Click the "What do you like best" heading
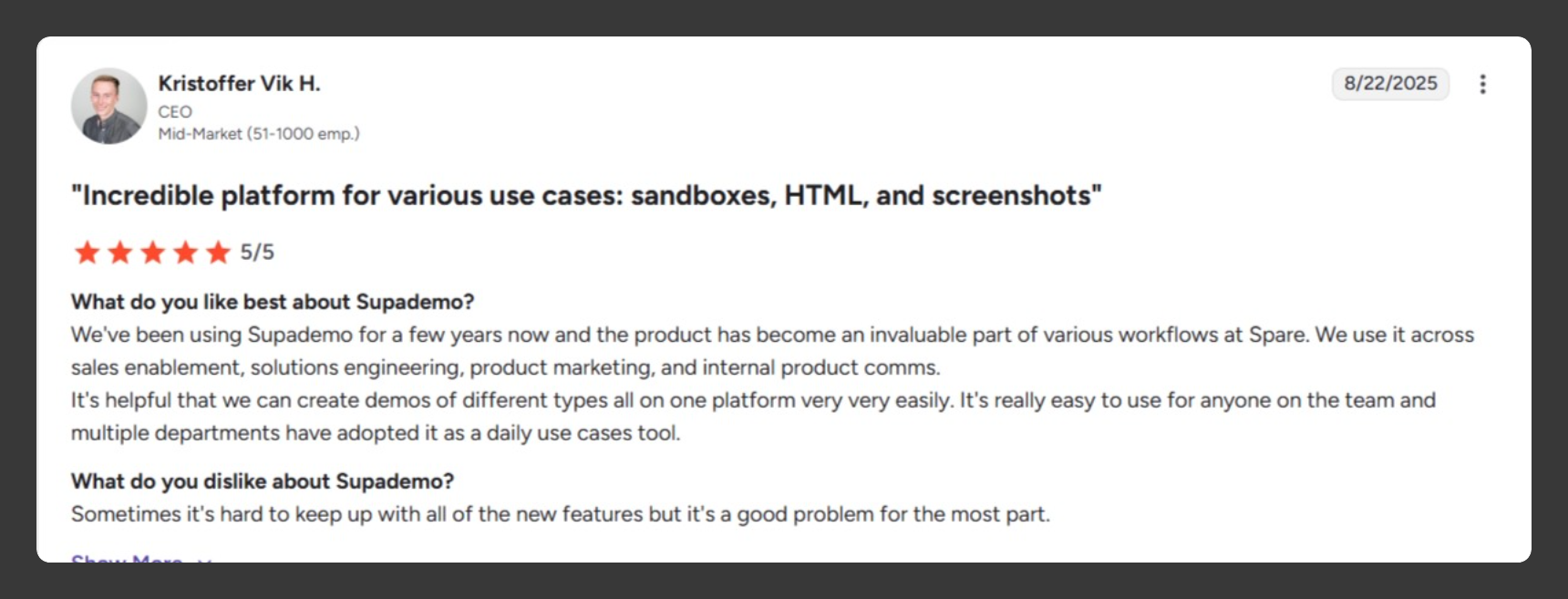The width and height of the screenshot is (1568, 599). pyautogui.click(x=273, y=302)
